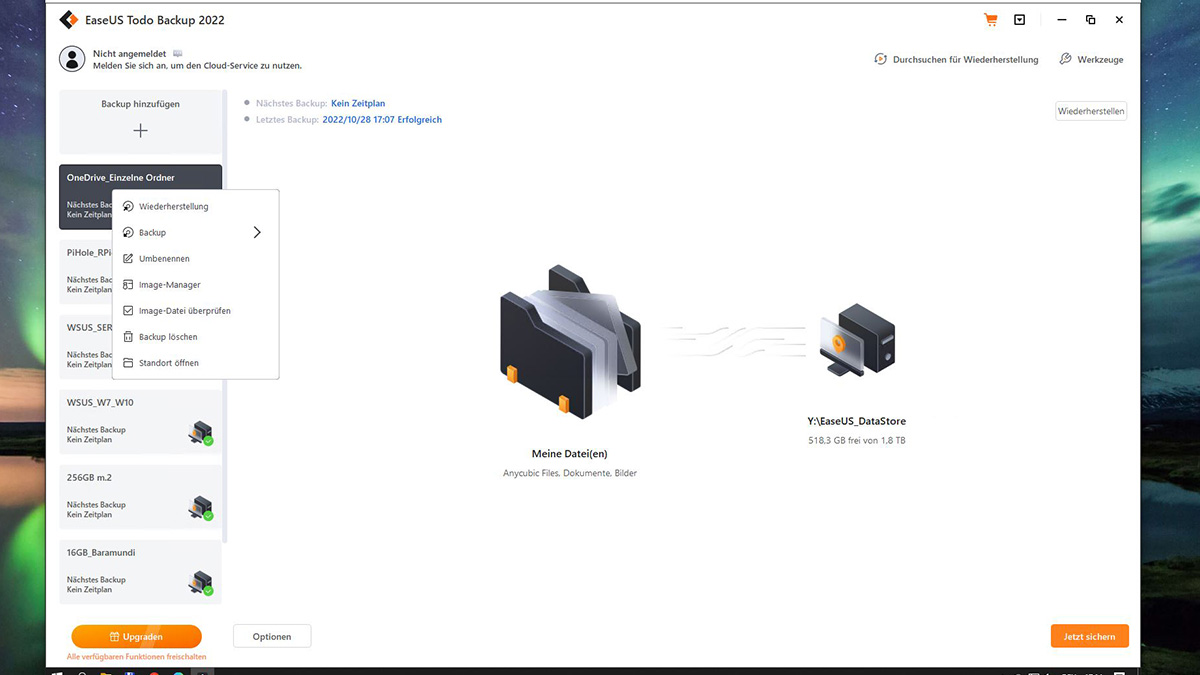1200x675 pixels.
Task: Click the source folders graphic above Meine Datei(en)
Action: (572, 342)
